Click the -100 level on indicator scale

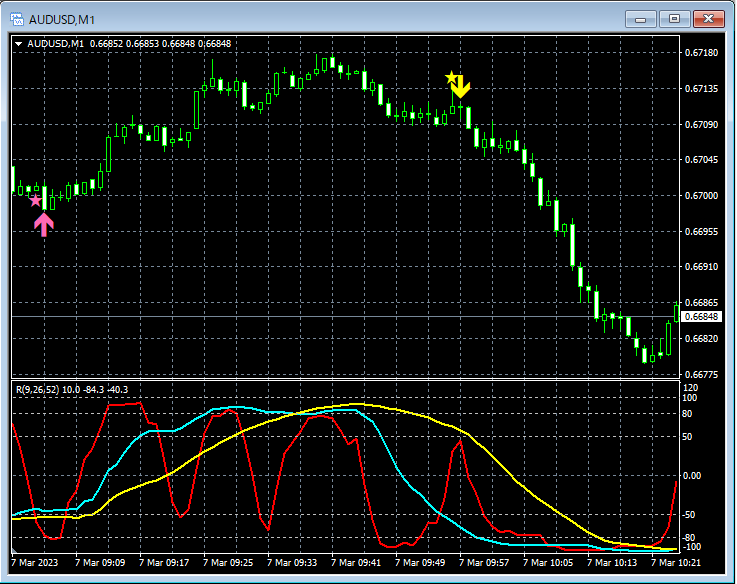[x=692, y=547]
